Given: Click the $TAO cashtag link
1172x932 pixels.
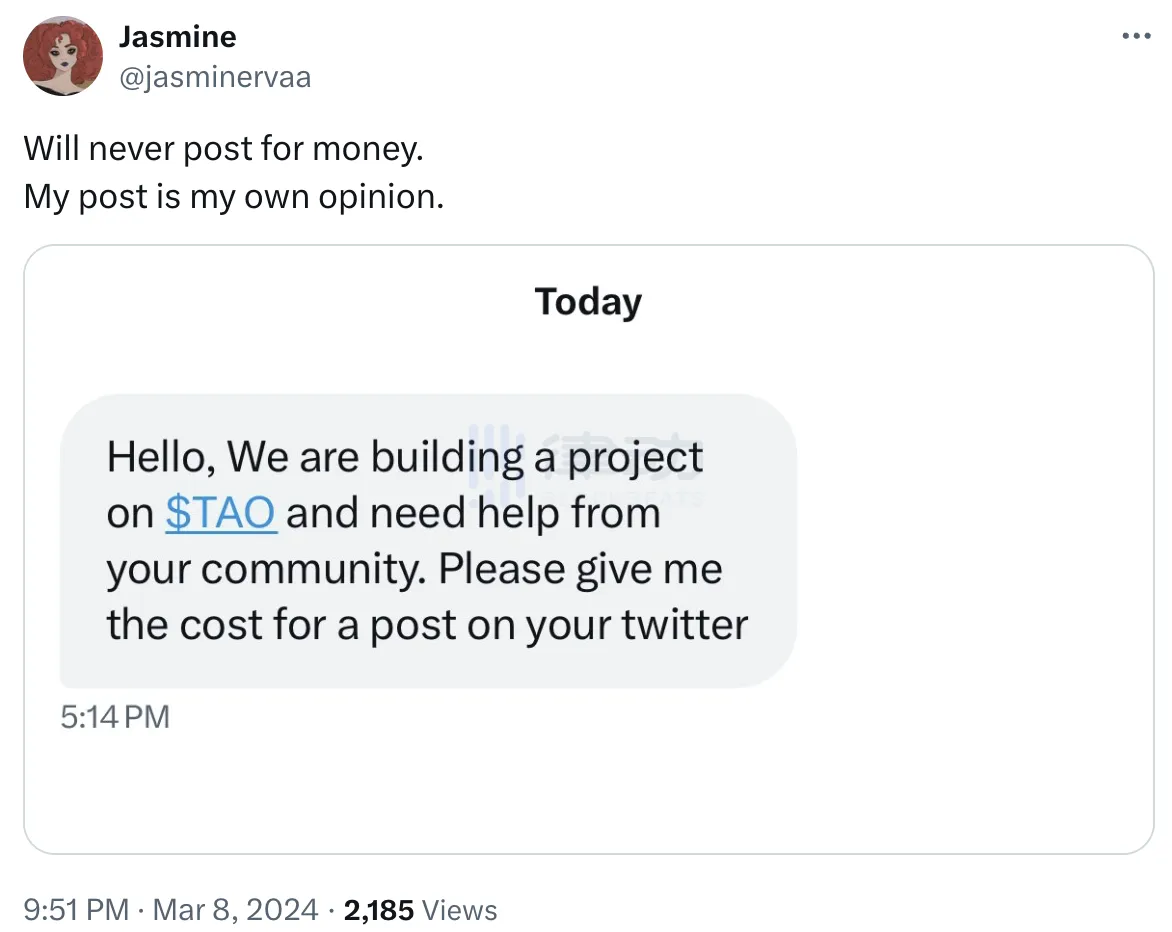Looking at the screenshot, I should (219, 513).
